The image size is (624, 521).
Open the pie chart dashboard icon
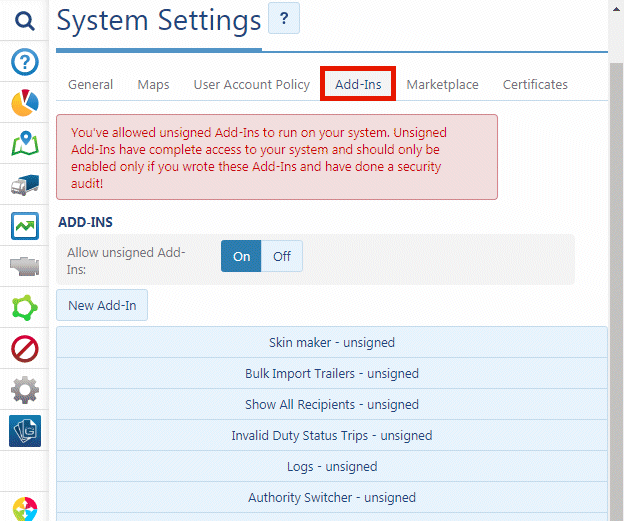(x=25, y=104)
